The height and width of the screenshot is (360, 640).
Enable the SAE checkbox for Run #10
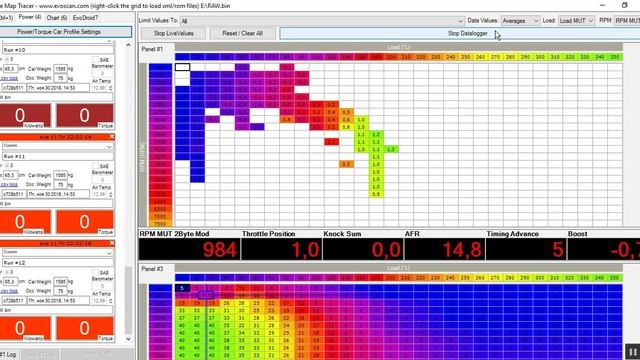96,60
